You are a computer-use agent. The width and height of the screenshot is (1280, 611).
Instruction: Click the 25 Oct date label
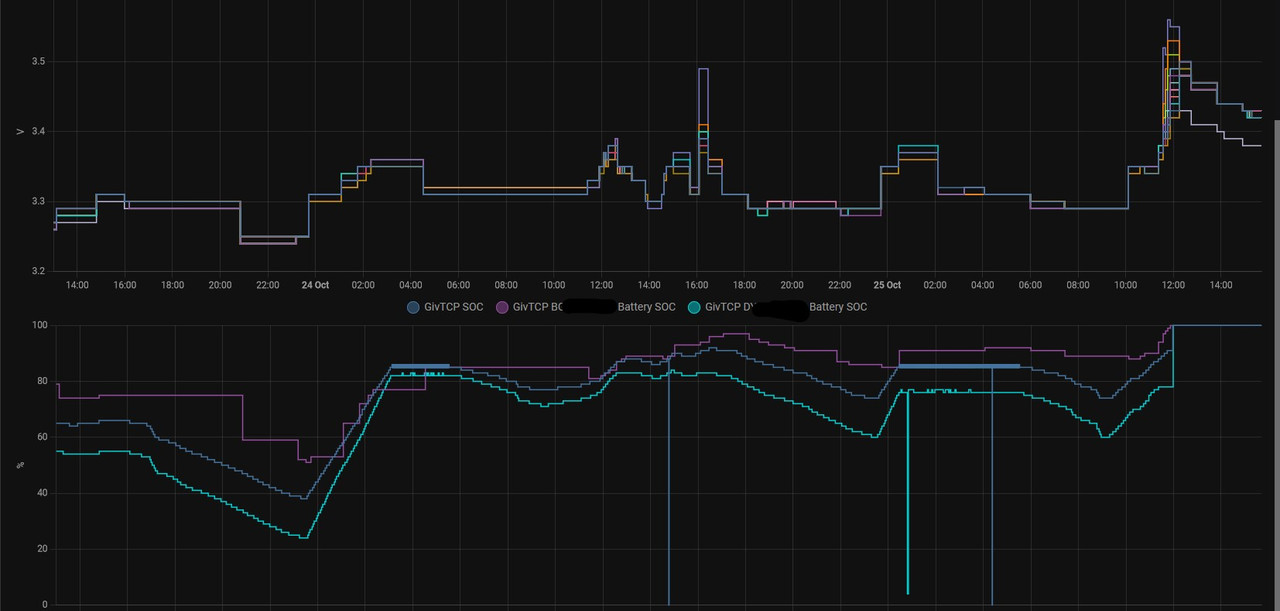point(887,285)
